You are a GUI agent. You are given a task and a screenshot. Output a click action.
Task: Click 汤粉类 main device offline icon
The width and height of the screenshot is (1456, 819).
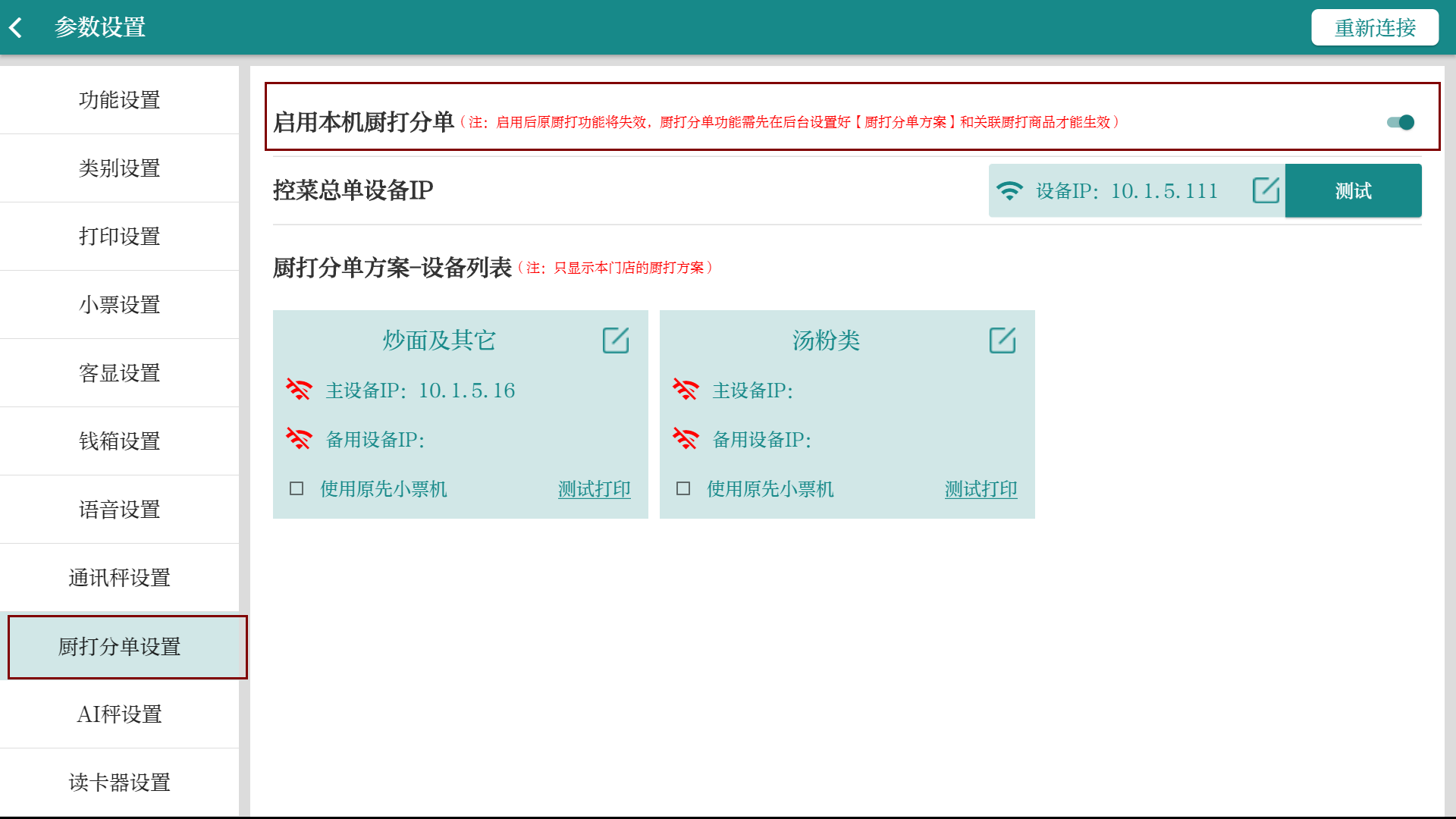tap(686, 390)
